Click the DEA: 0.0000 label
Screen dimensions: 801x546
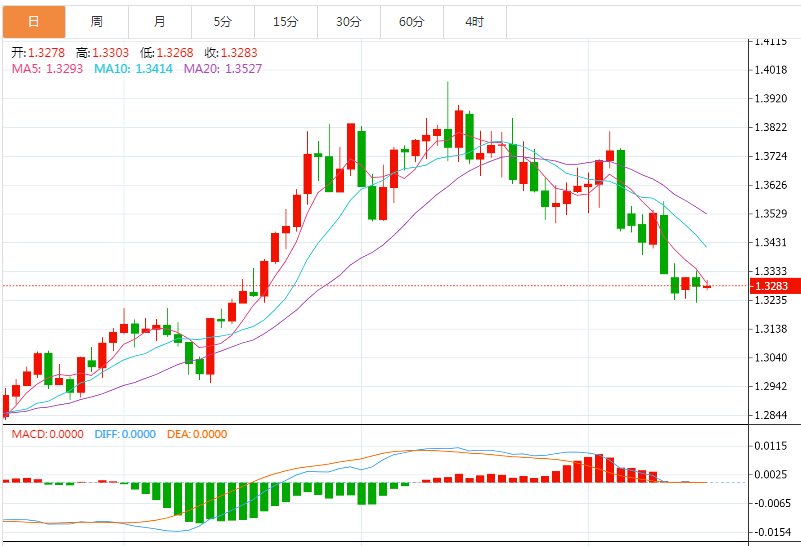(x=197, y=434)
